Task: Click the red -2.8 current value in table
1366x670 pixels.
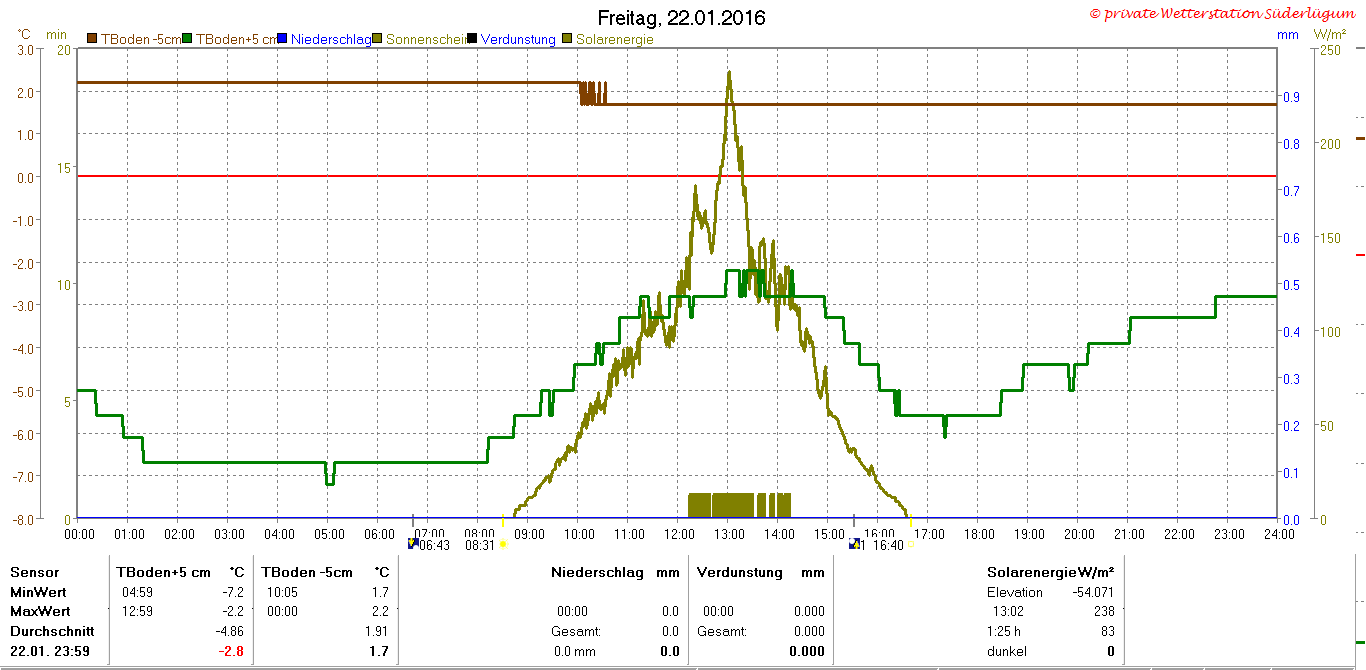Action: point(232,651)
